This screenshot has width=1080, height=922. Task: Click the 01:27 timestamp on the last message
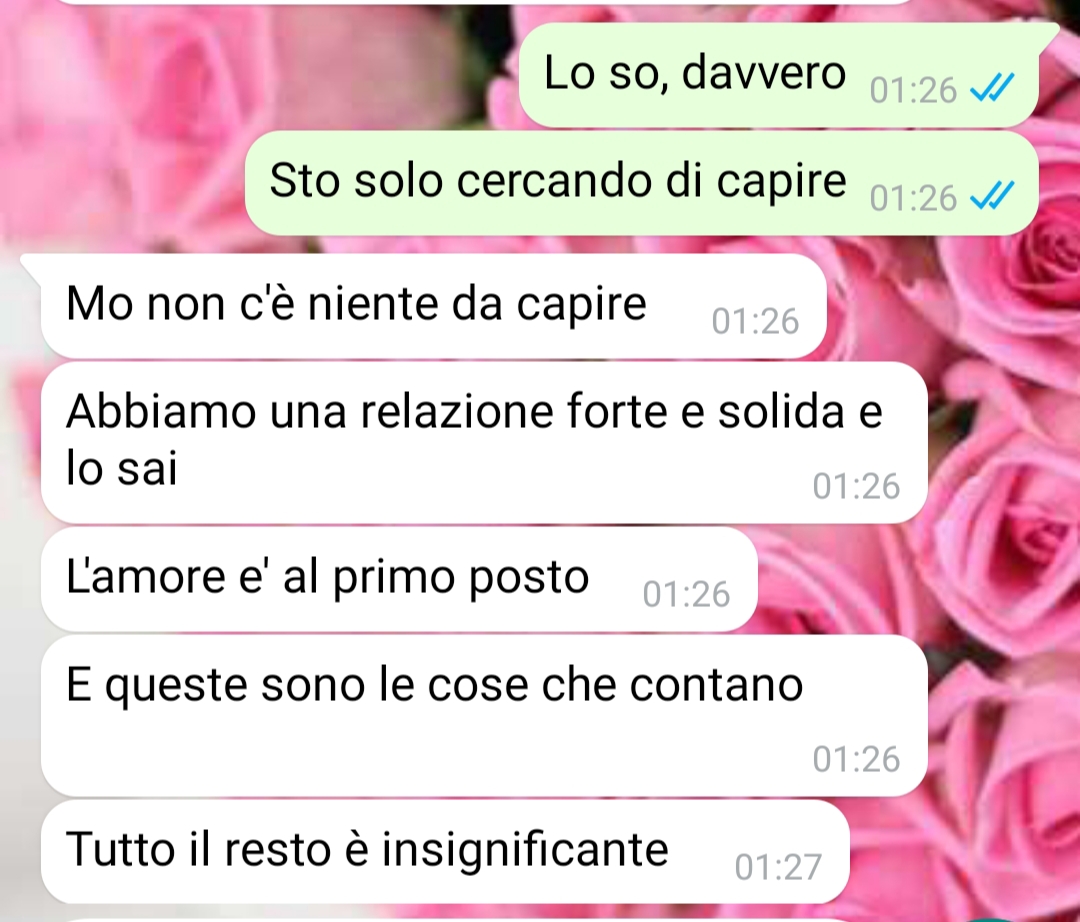(x=778, y=867)
